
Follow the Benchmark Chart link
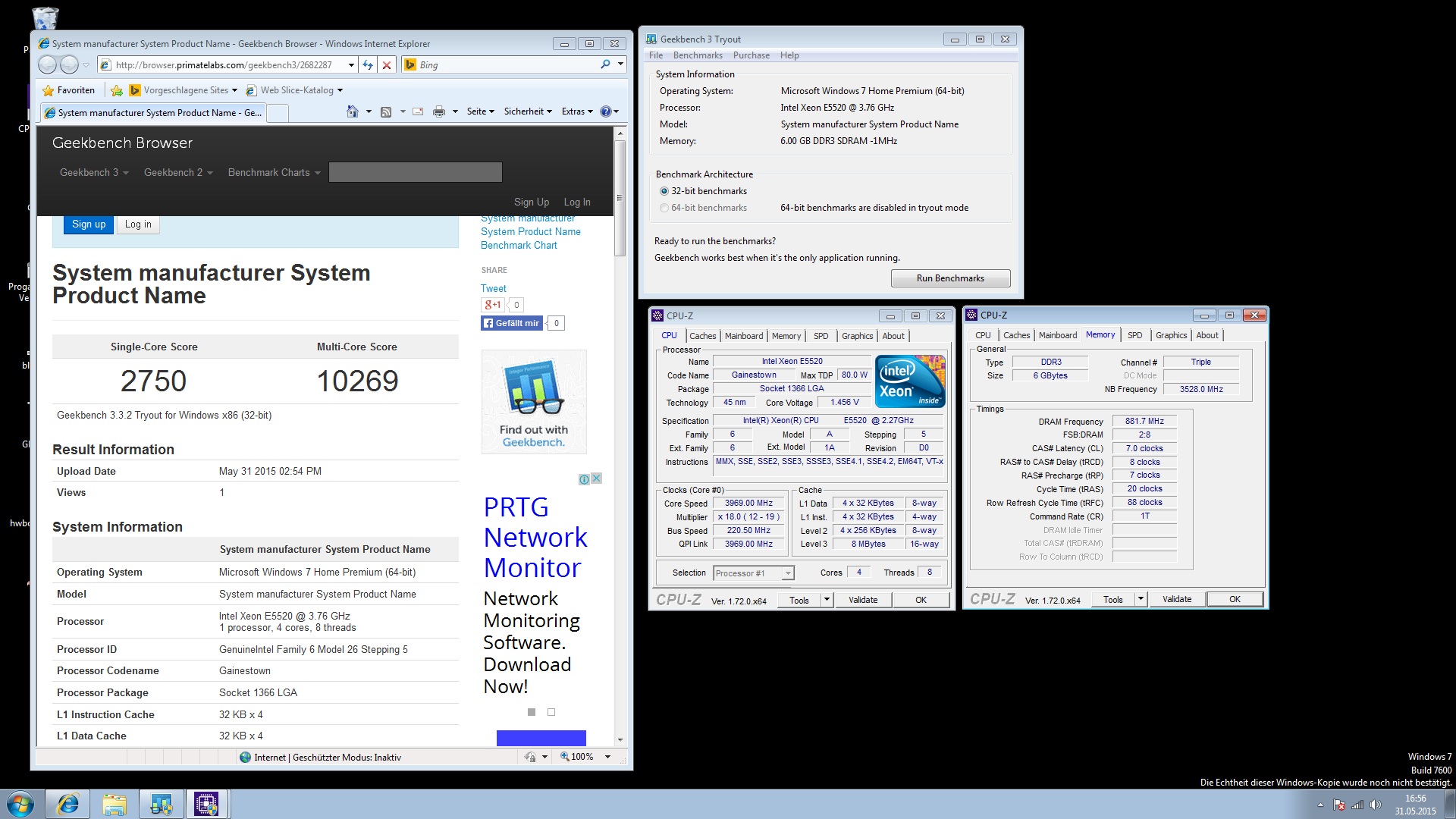coord(519,246)
